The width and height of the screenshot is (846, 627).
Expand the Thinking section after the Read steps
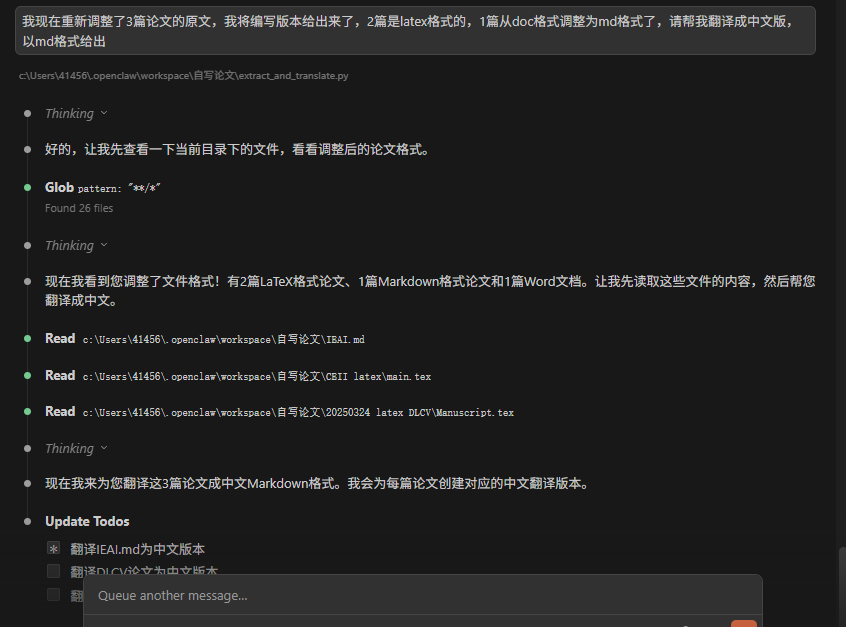coord(104,448)
